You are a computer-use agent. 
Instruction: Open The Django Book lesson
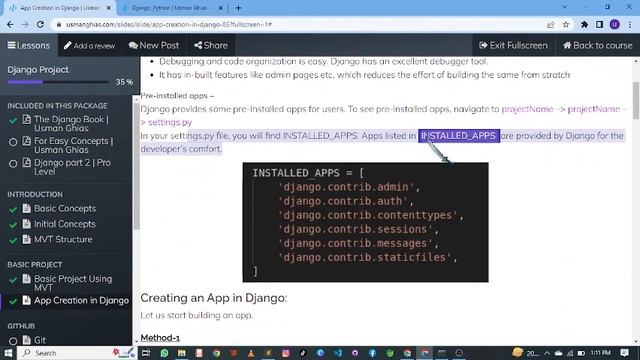(71, 124)
